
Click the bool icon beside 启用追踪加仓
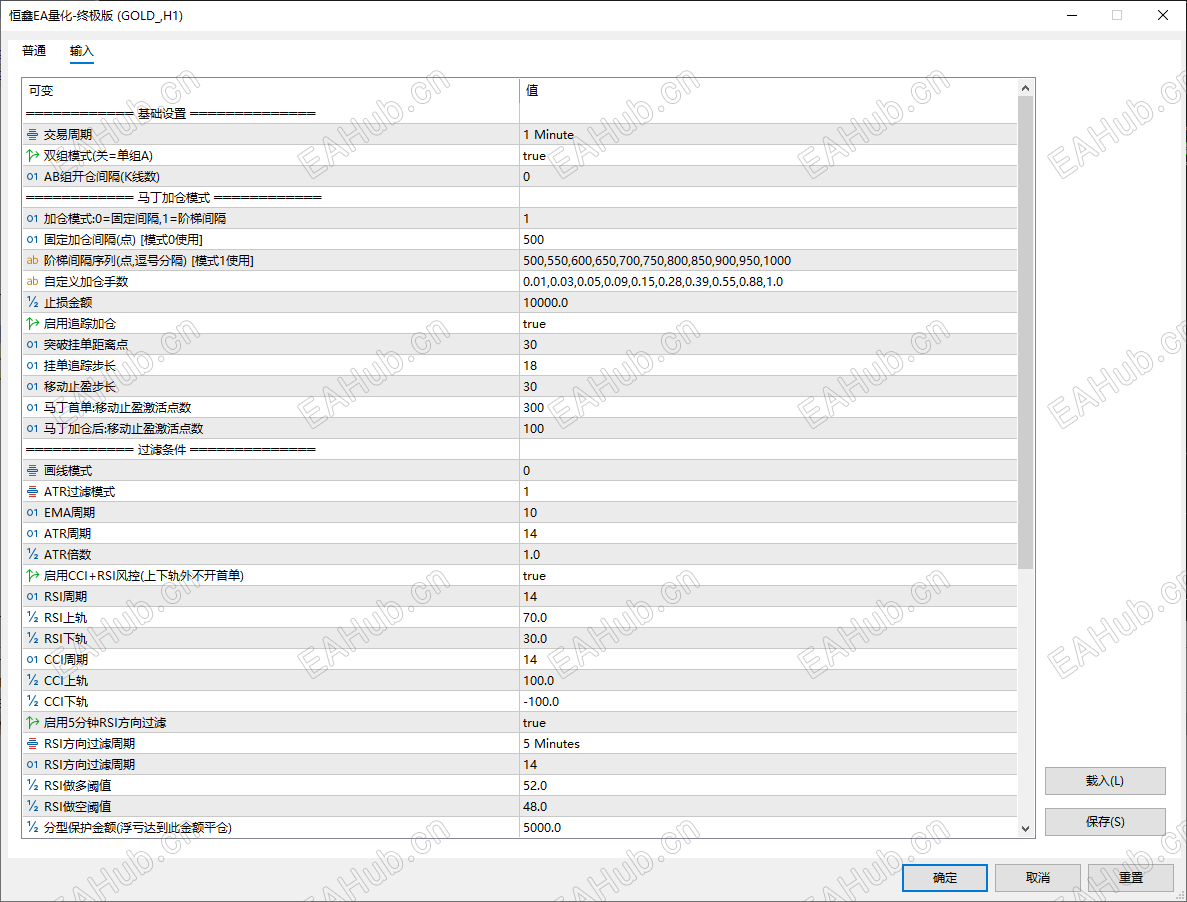coord(33,324)
